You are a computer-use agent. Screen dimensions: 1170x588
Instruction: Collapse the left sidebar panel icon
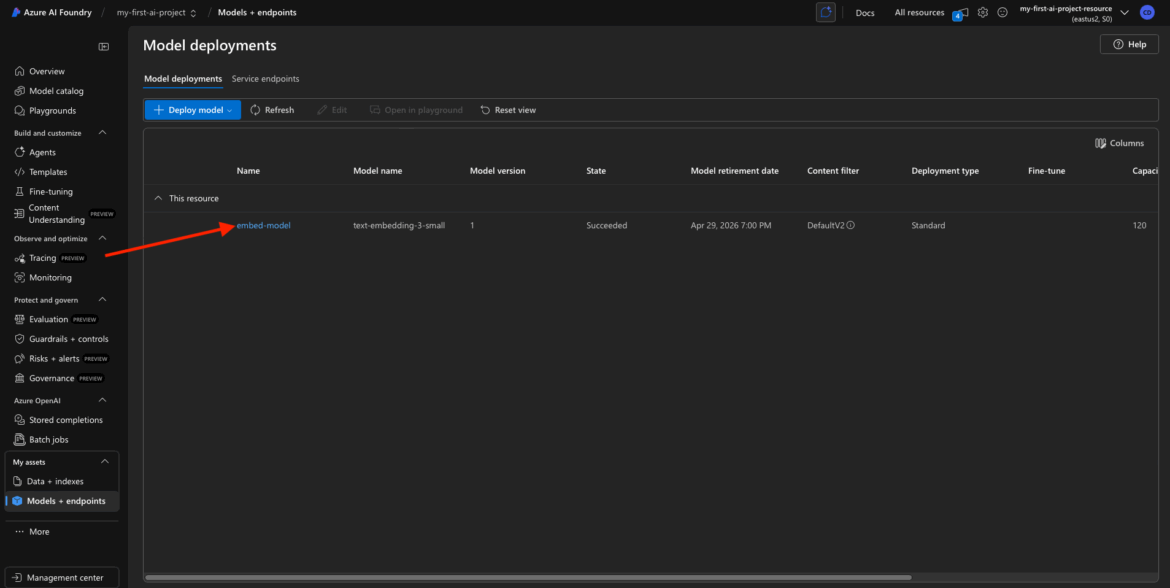coord(104,47)
